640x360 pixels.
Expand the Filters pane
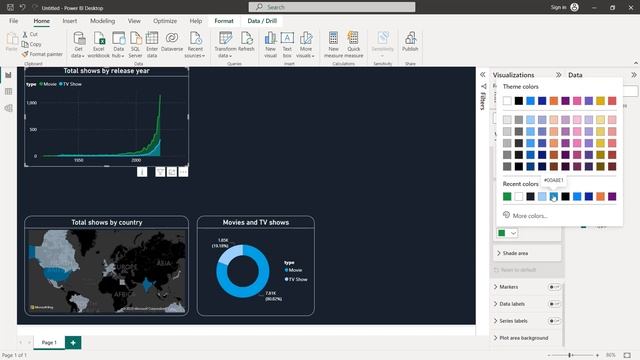(x=482, y=75)
